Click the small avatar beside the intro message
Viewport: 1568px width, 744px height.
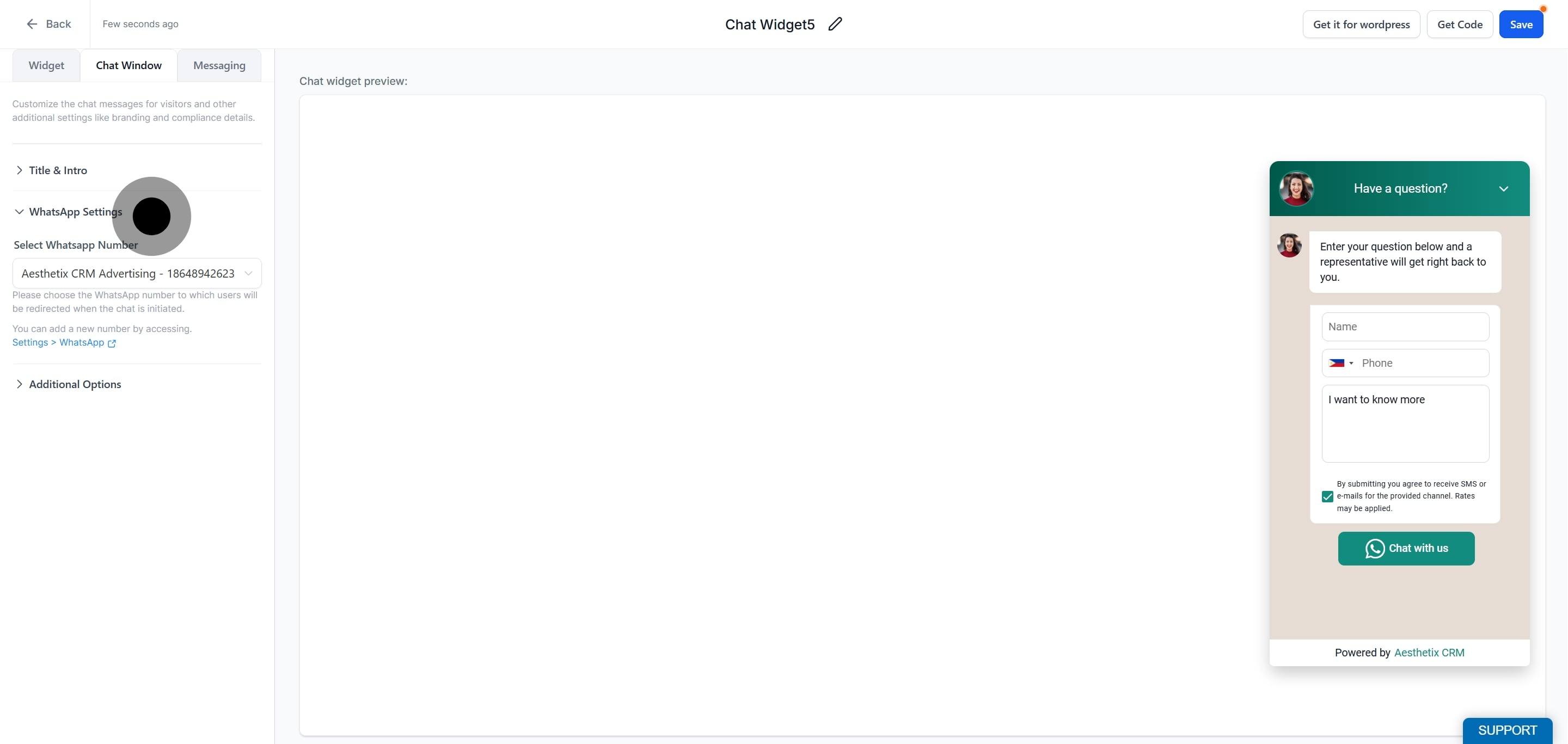click(1289, 245)
